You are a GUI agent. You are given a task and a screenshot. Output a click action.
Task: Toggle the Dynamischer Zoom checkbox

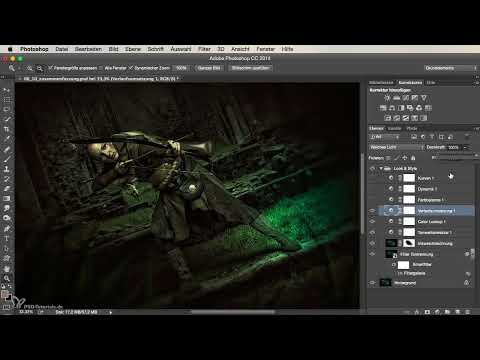pos(131,68)
